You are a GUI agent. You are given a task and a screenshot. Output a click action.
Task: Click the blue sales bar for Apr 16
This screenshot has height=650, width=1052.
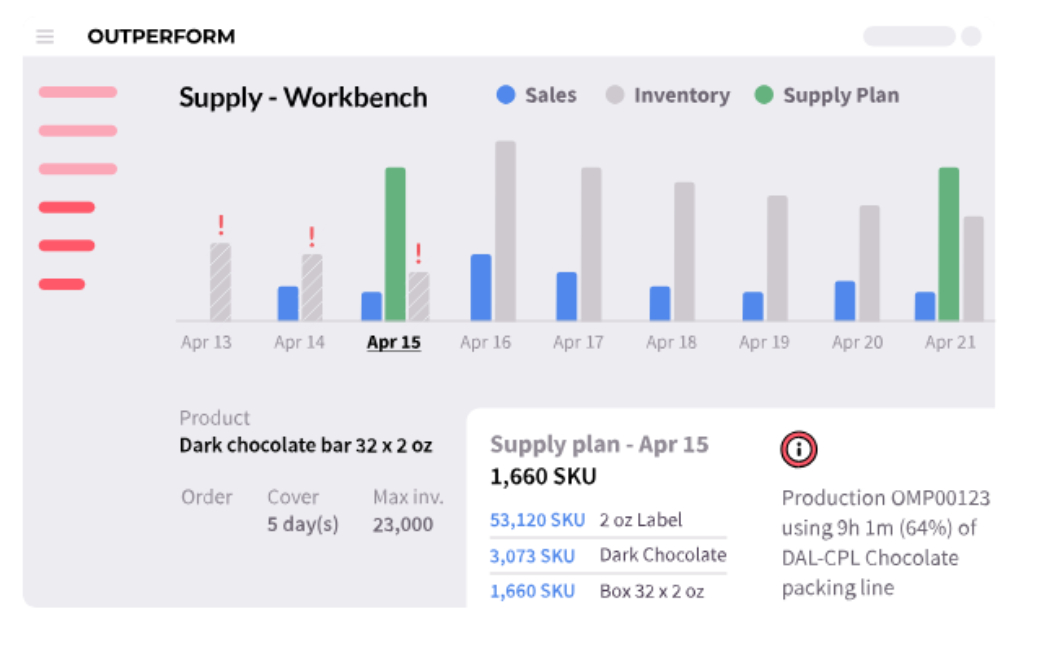pyautogui.click(x=481, y=288)
